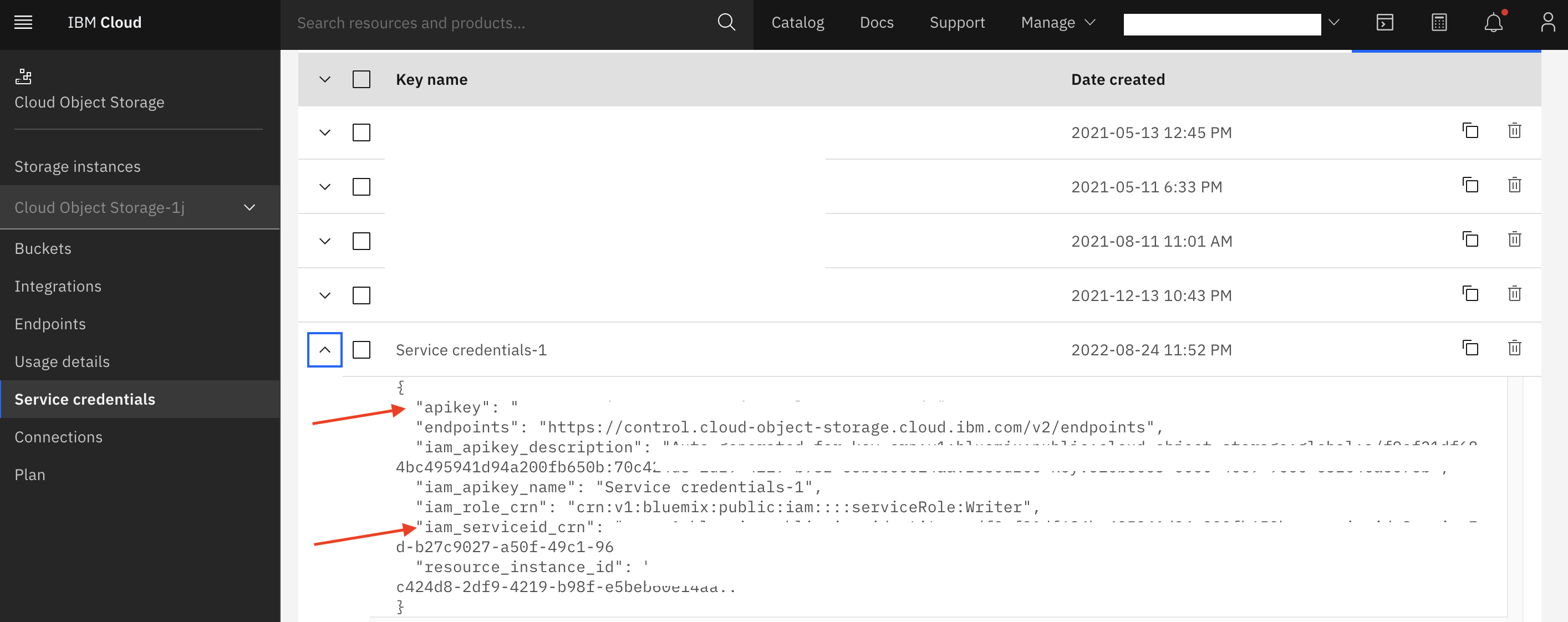This screenshot has height=622, width=1568.
Task: Open the user profile avatar
Action: pyautogui.click(x=1547, y=23)
